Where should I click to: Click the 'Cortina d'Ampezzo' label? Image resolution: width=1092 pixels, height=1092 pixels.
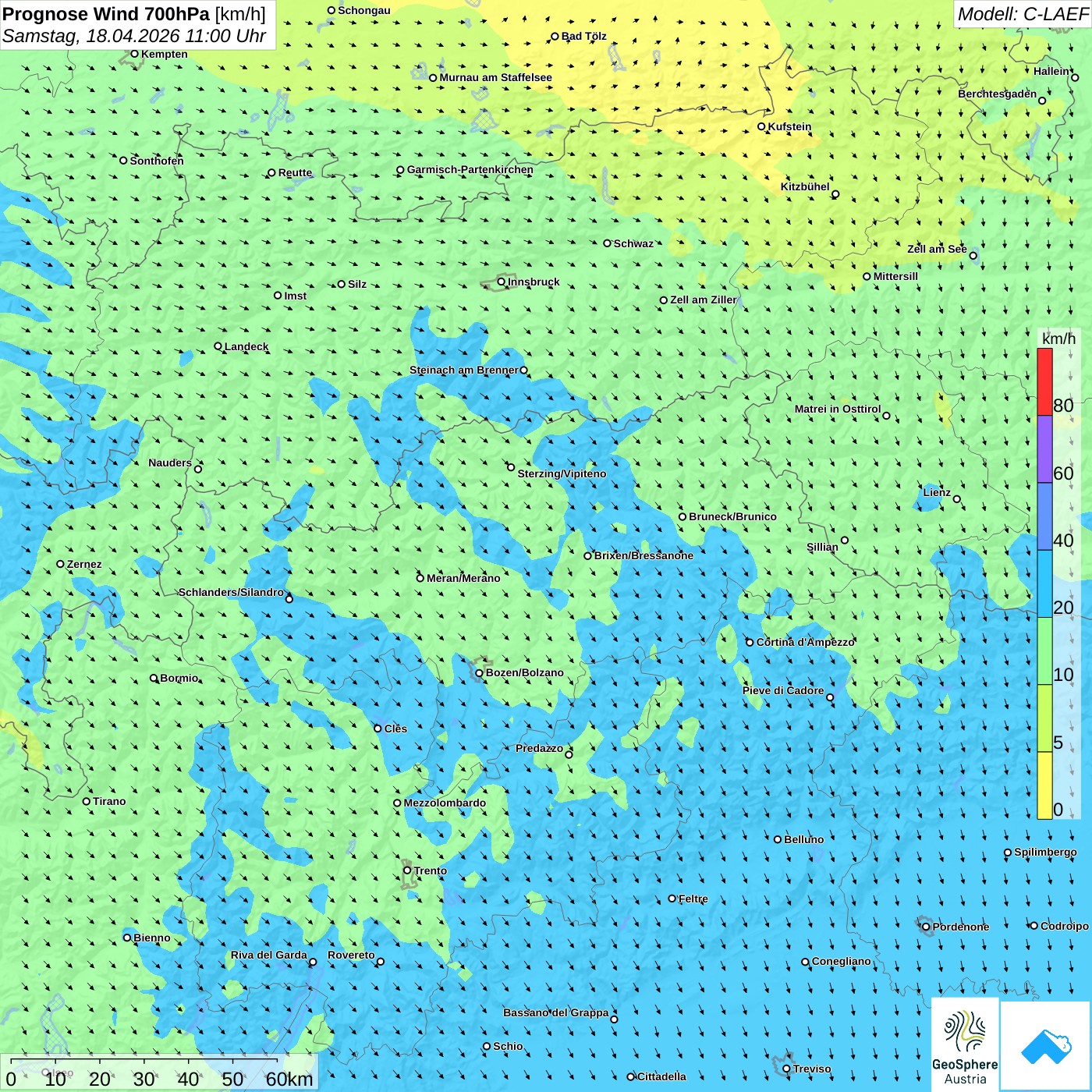pos(805,642)
